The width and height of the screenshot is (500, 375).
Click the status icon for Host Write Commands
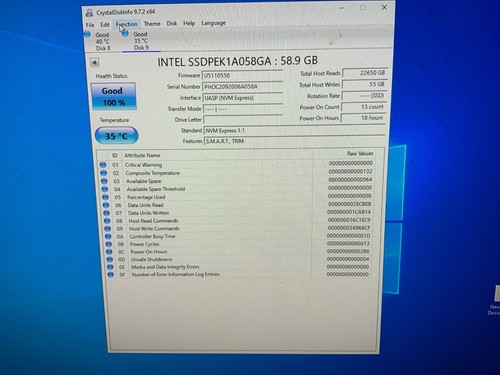coord(108,229)
